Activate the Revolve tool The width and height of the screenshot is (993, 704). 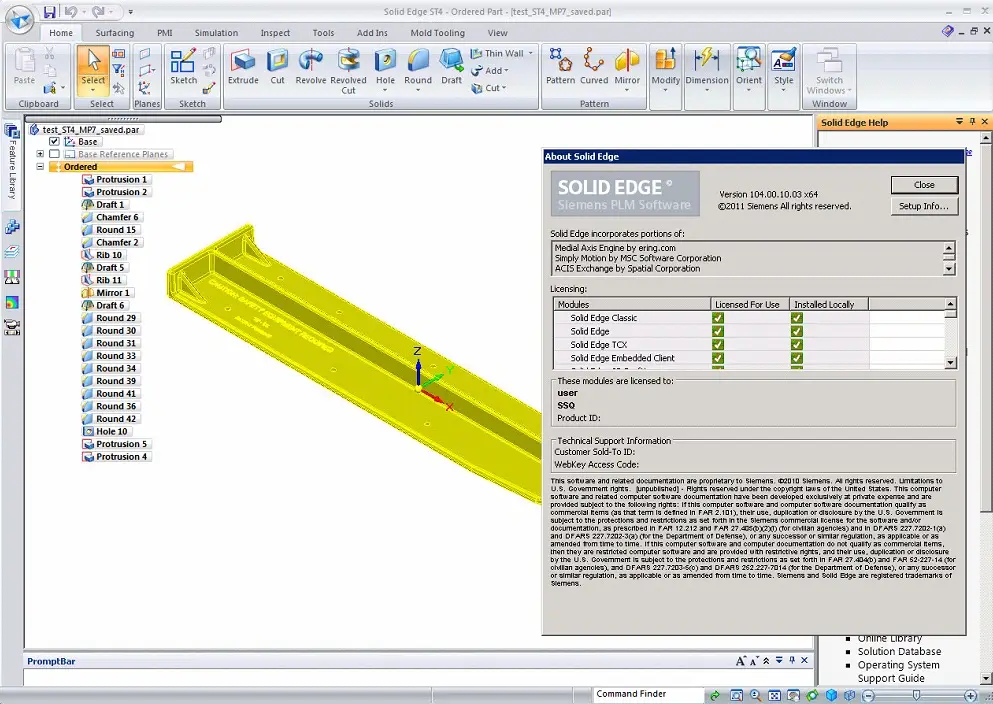click(311, 68)
